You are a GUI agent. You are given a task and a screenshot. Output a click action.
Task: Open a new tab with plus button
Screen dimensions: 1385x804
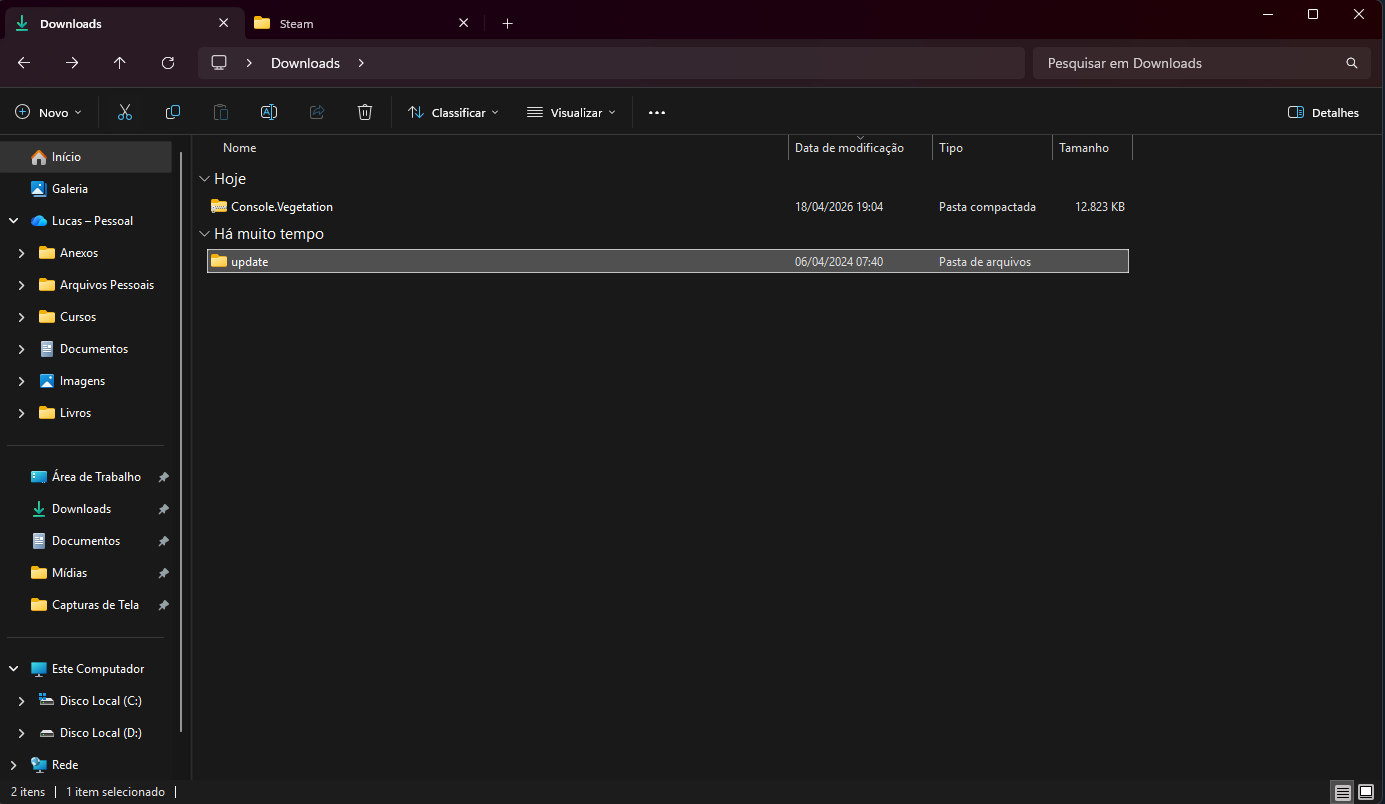pos(507,23)
